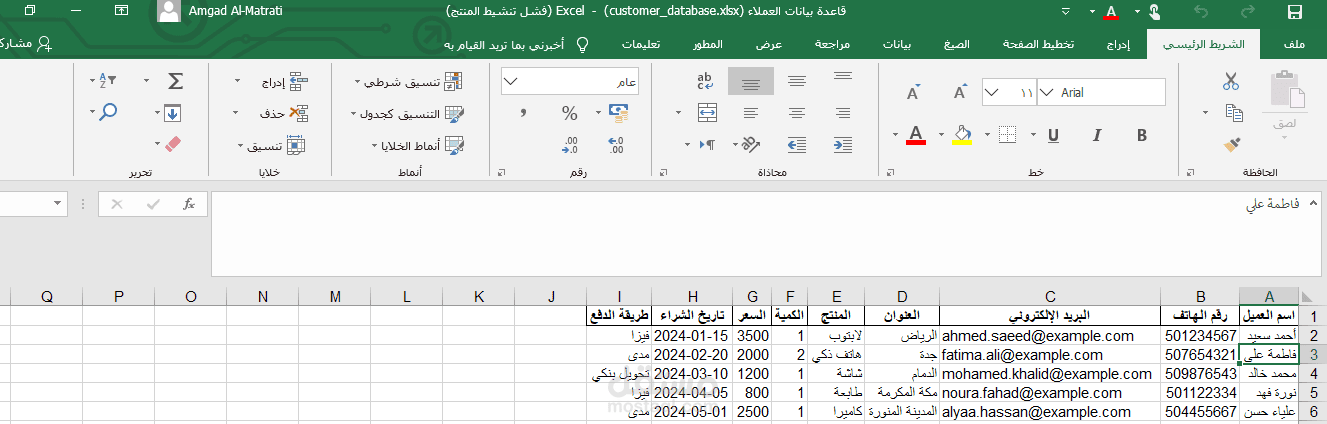Click the AutoSum sigma icon
Screen dimensions: 1327x424
pyautogui.click(x=175, y=81)
